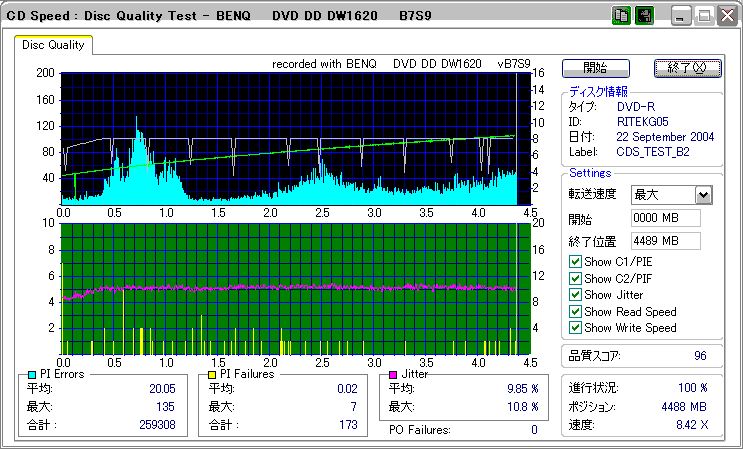Toggle the Show Read Speed checkbox

(x=575, y=312)
